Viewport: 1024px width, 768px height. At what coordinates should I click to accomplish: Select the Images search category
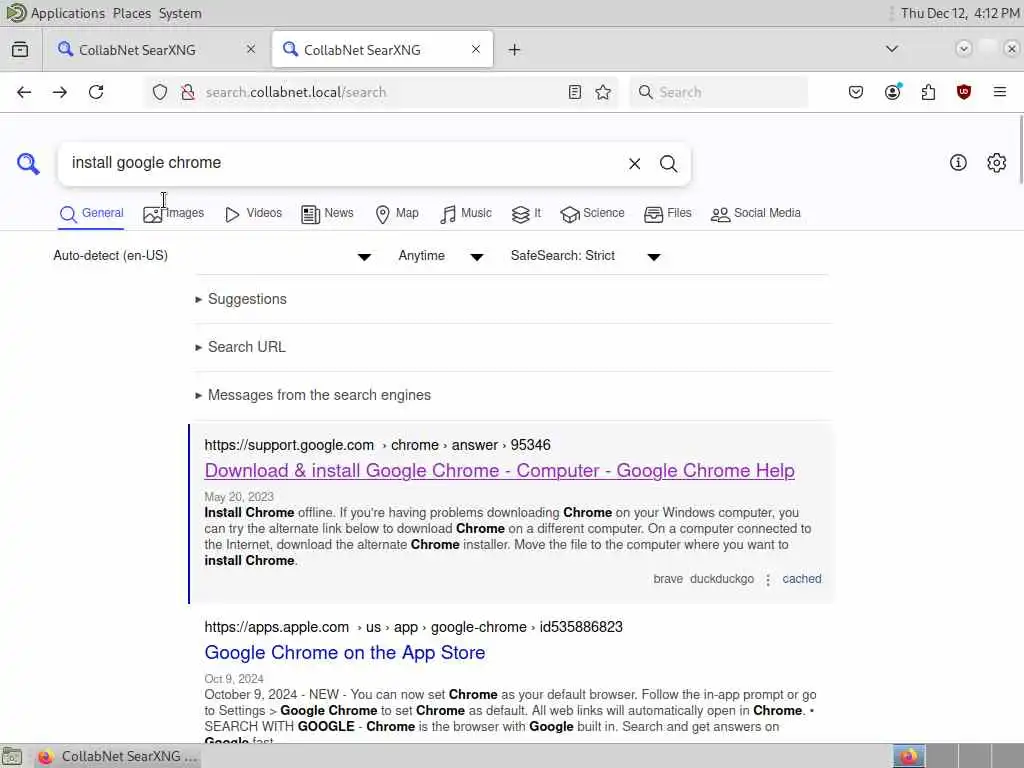pyautogui.click(x=174, y=214)
